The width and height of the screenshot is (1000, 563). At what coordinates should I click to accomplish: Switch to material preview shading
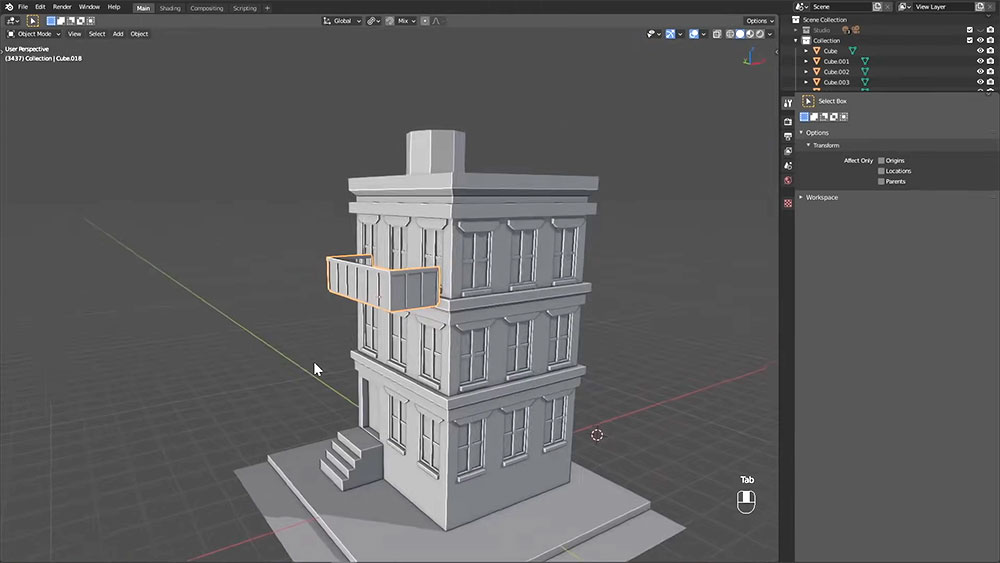[750, 34]
